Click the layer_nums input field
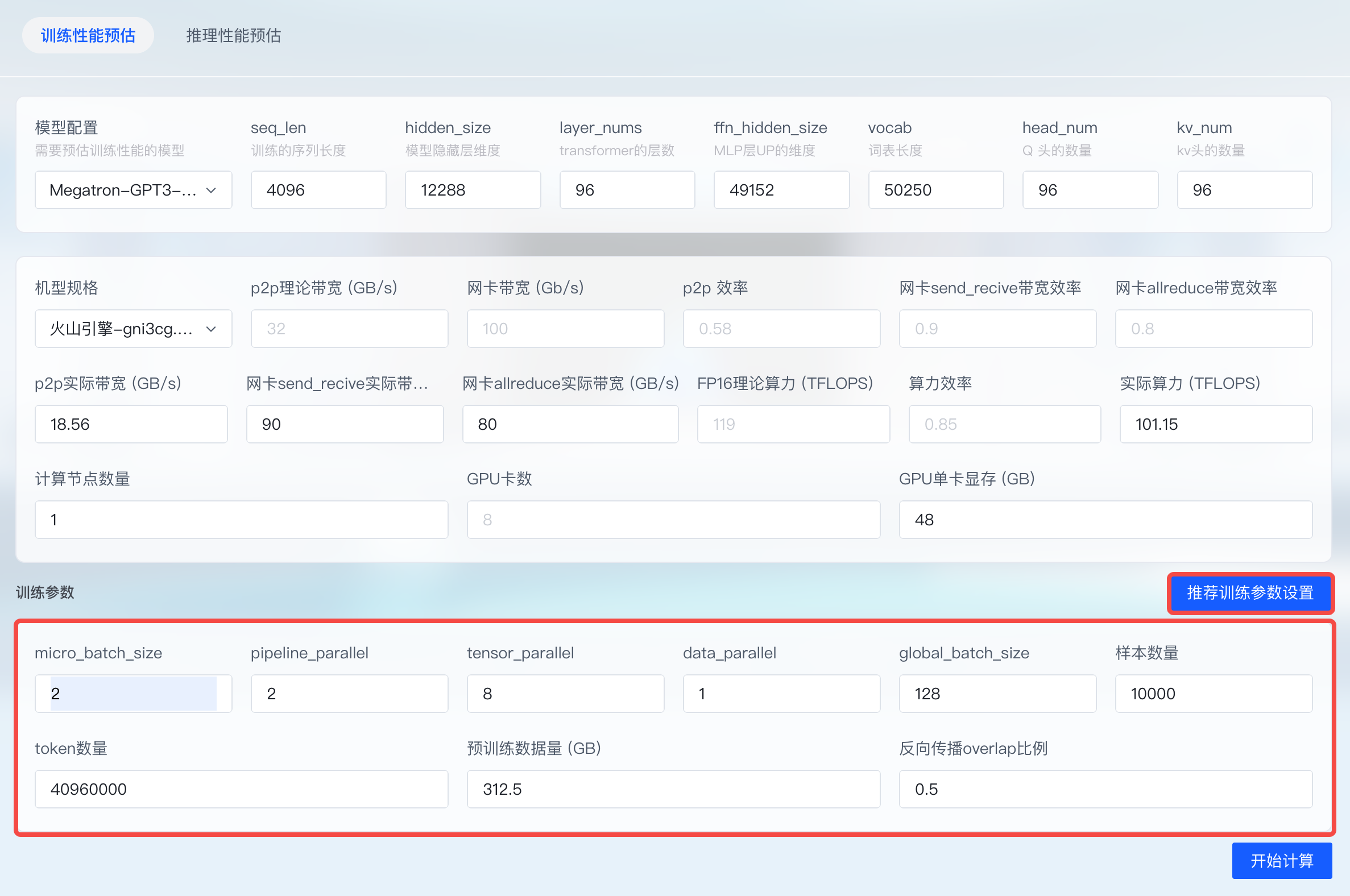This screenshot has height=896, width=1350. coord(627,190)
